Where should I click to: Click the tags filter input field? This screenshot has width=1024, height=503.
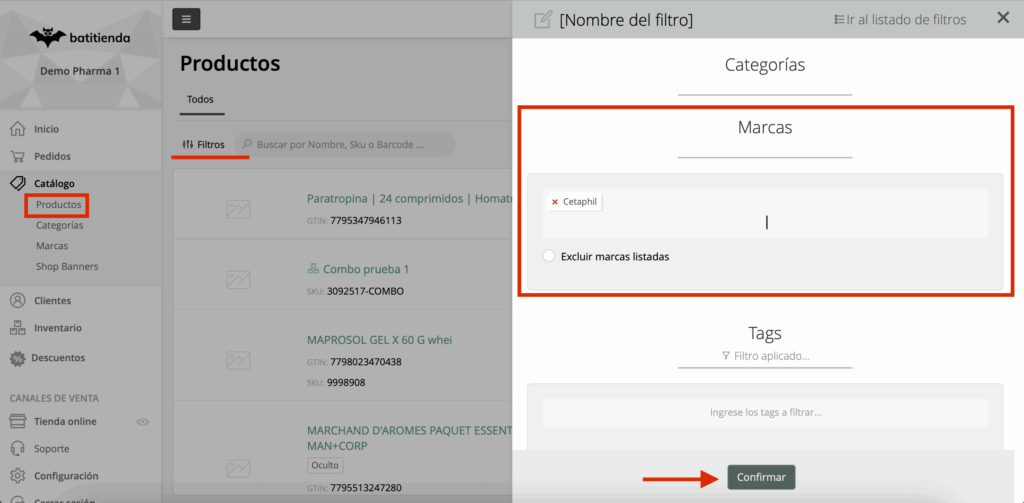[764, 412]
